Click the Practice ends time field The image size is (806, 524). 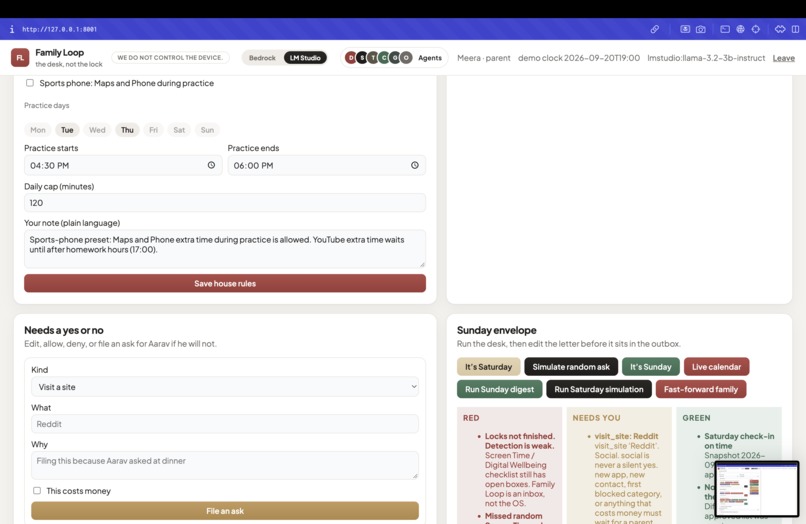tap(326, 165)
